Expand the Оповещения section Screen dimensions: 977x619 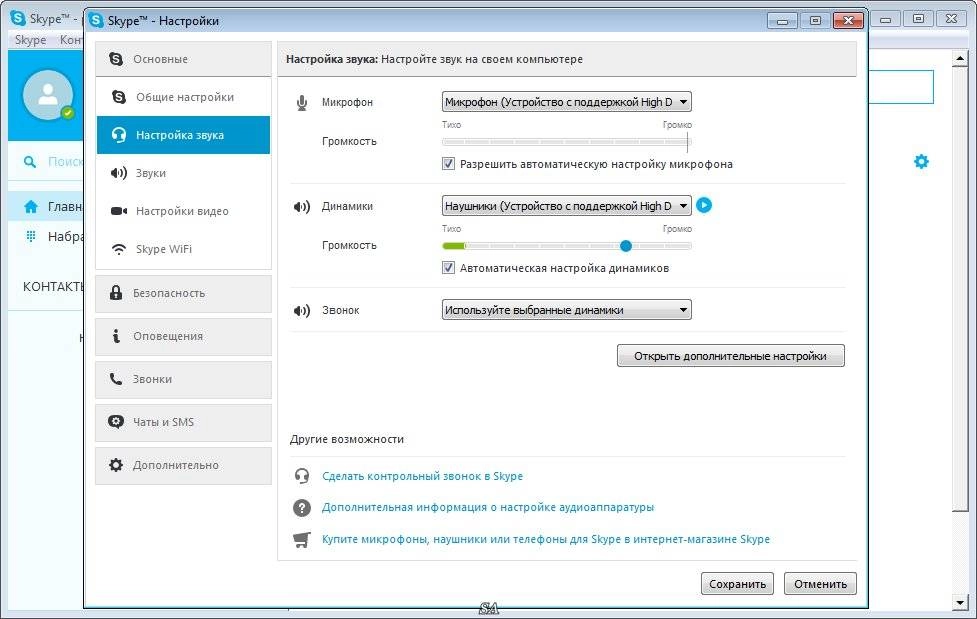tap(183, 337)
